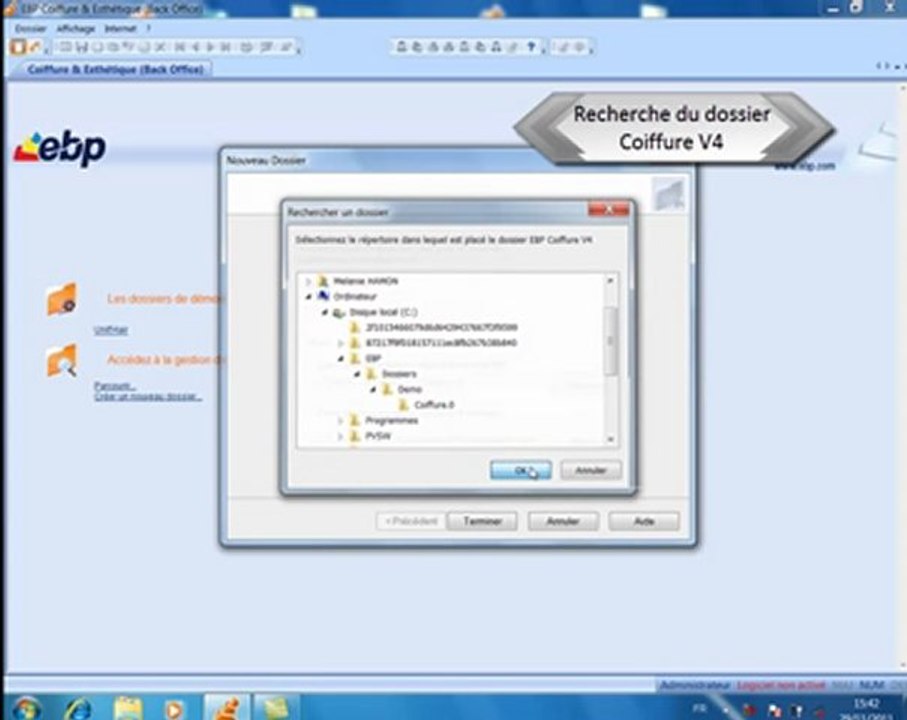Select the PVSW folder in the tree
Image resolution: width=907 pixels, height=720 pixels.
378,436
